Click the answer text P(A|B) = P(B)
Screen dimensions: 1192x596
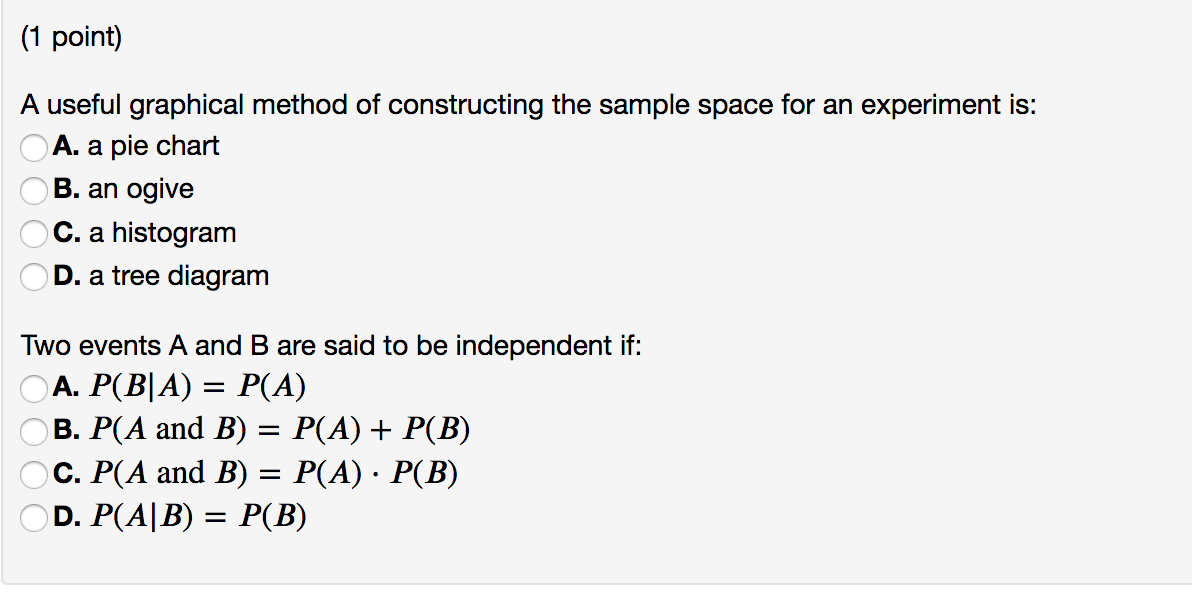[197, 516]
